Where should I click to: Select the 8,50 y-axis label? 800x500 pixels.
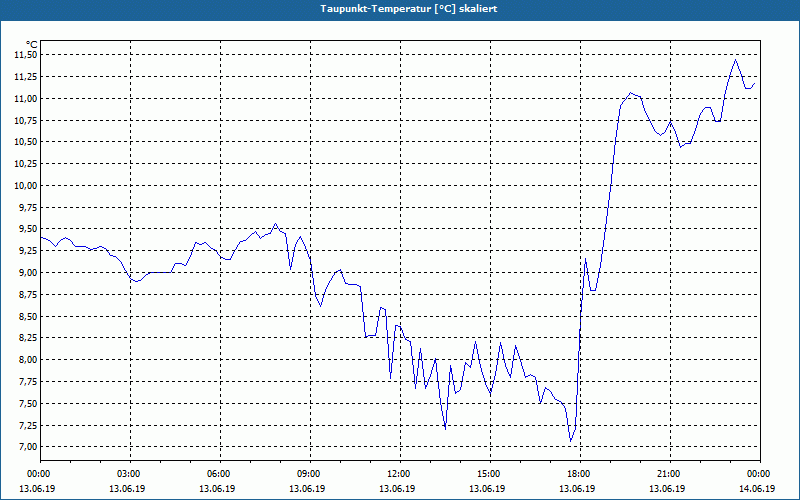27,316
